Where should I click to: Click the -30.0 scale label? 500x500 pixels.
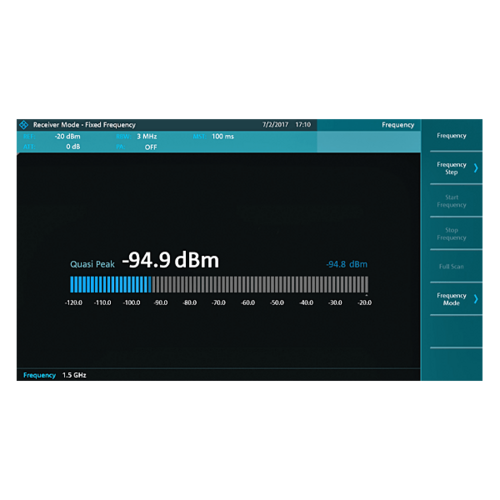coord(335,303)
